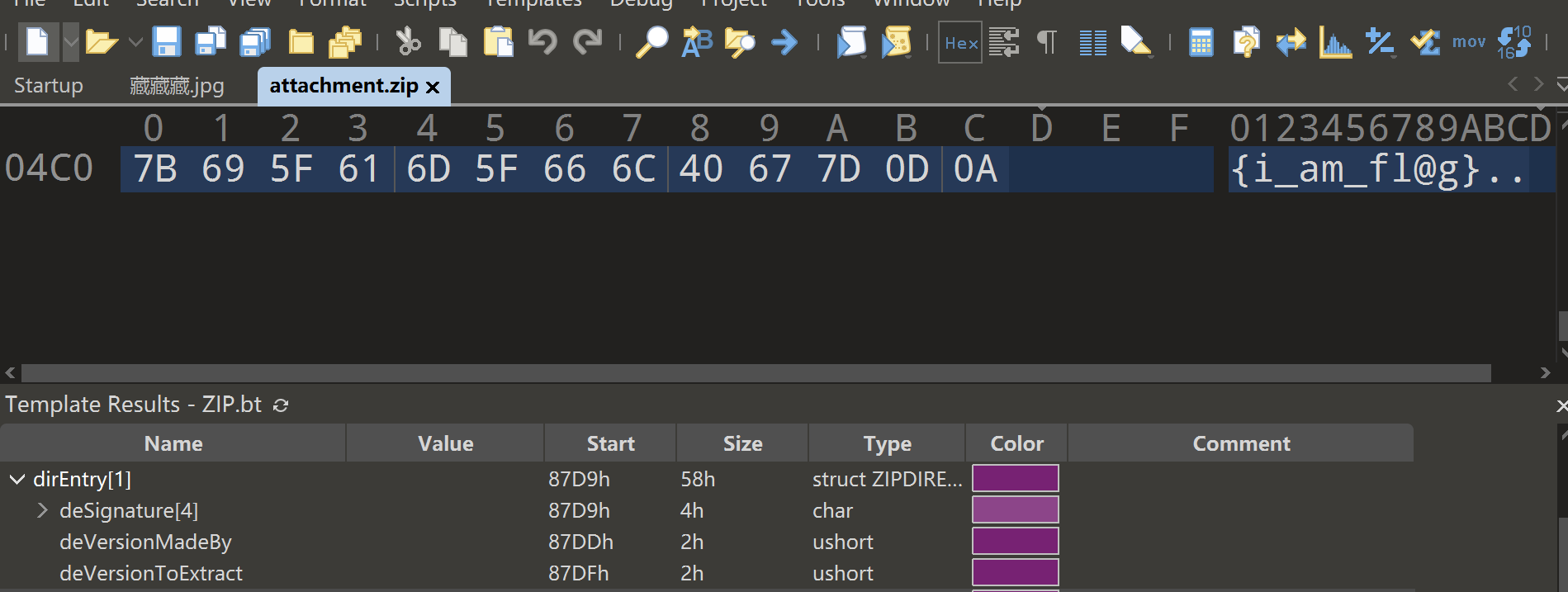Open the Calculator tool

pos(1201,41)
